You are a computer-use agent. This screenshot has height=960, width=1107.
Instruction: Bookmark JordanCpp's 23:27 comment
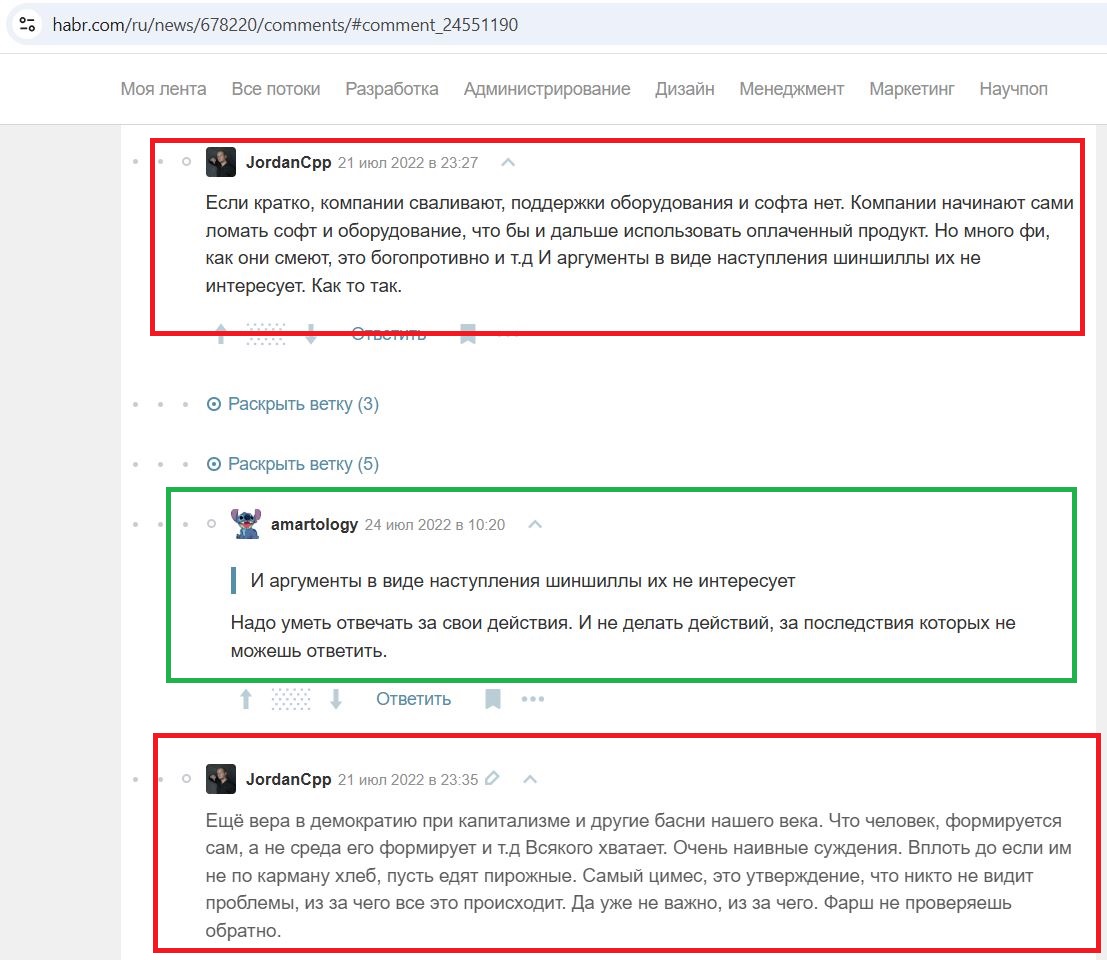pyautogui.click(x=468, y=334)
